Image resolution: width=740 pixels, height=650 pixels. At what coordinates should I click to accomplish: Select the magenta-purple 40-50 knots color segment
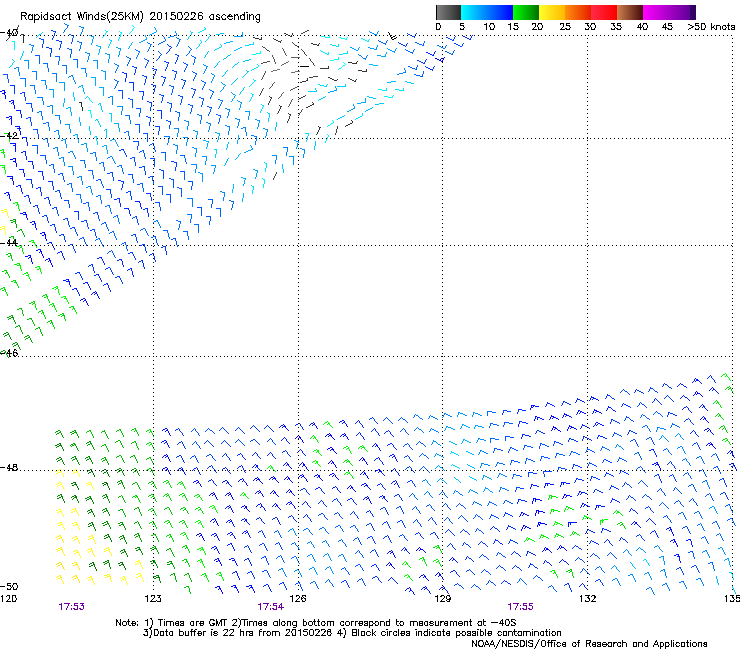pos(669,12)
